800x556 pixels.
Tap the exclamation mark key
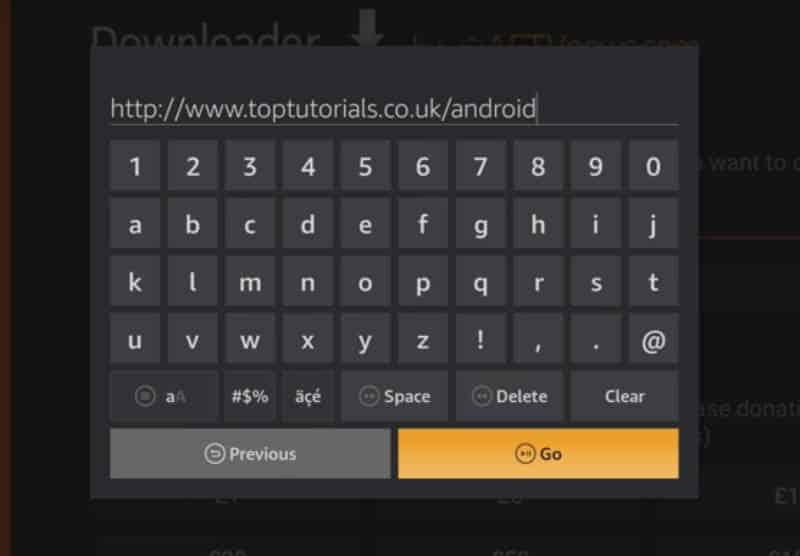point(481,340)
